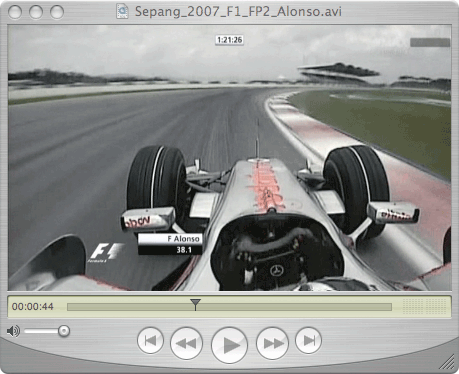Play the Sepang Alonso video
The width and height of the screenshot is (459, 374).
pyautogui.click(x=229, y=345)
